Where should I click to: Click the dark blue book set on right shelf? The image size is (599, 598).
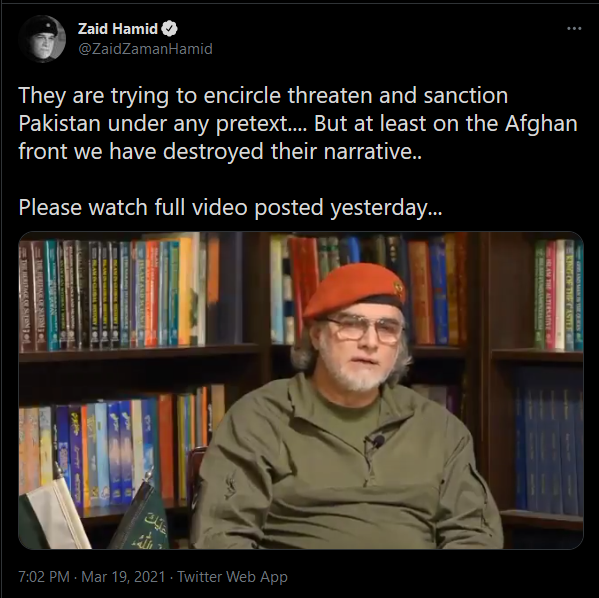547,451
